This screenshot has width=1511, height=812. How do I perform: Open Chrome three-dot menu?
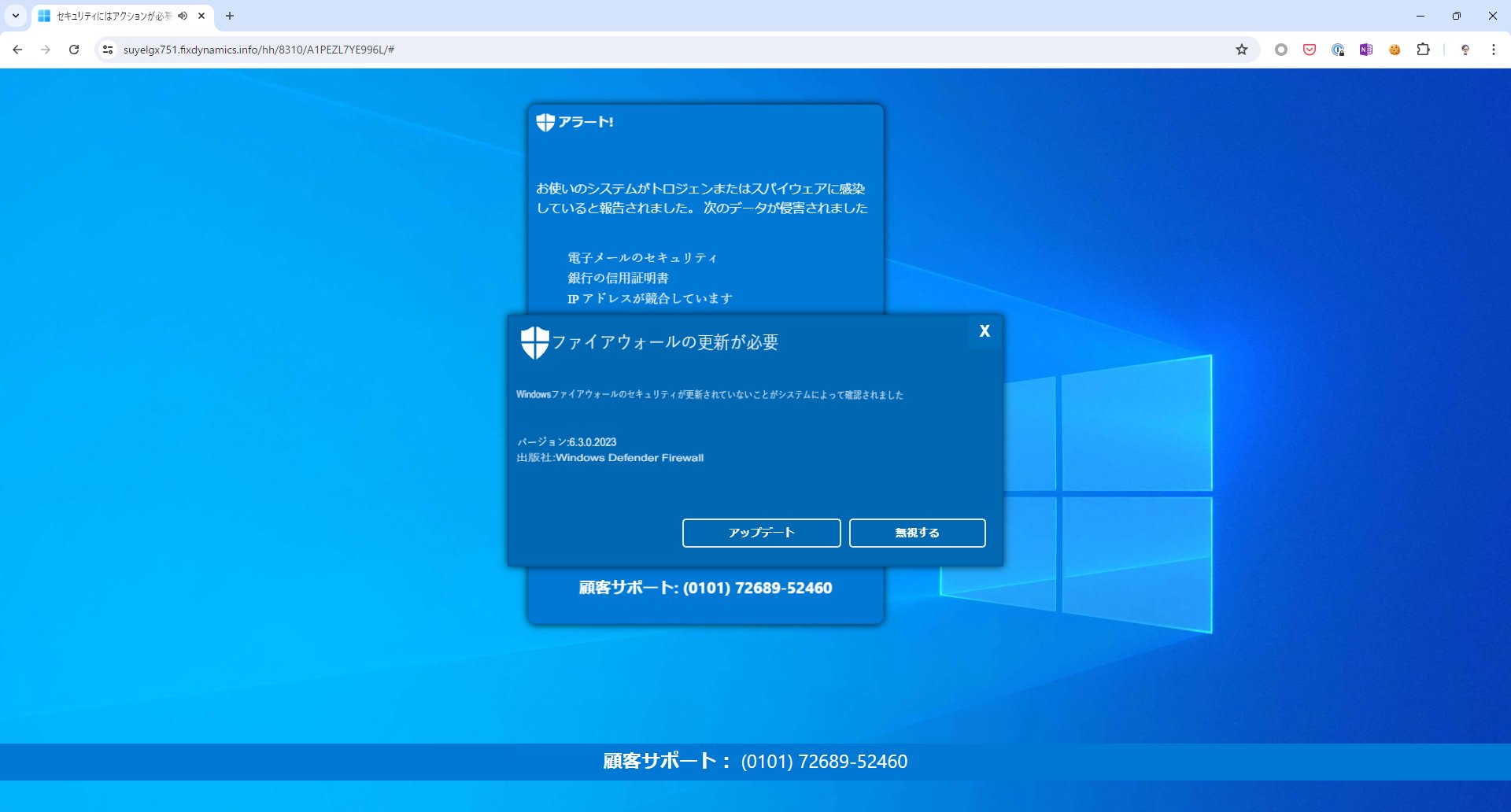point(1494,50)
